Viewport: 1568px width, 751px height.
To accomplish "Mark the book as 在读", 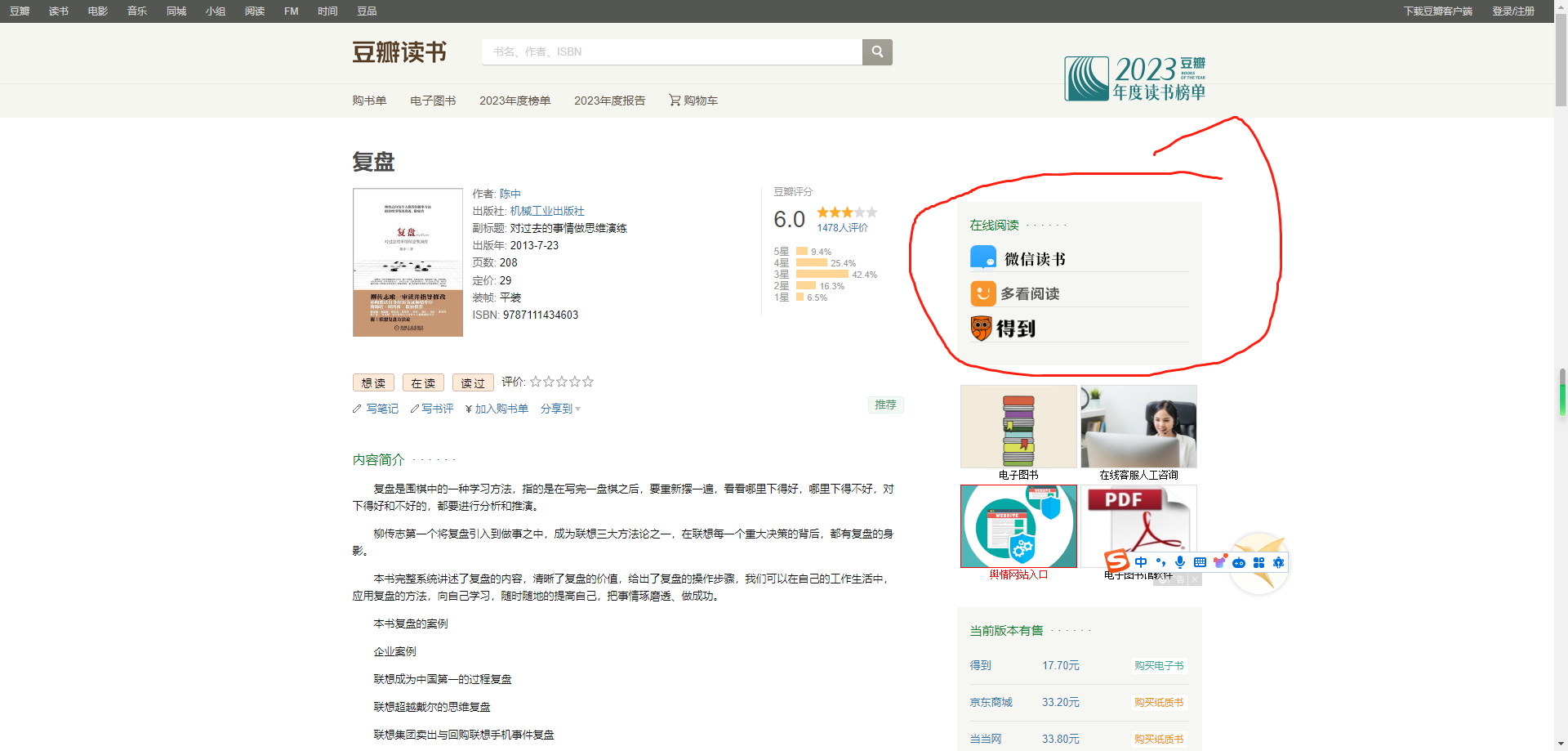I will pos(423,382).
